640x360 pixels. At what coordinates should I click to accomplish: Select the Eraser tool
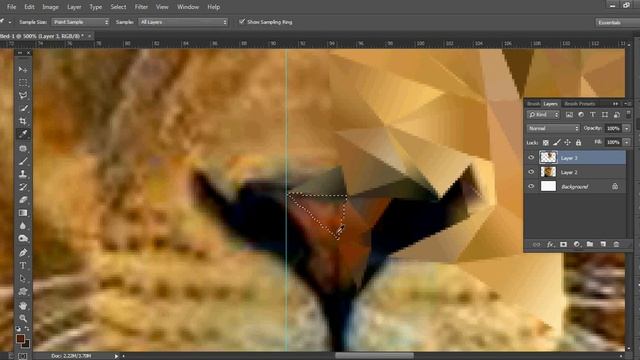tap(23, 200)
